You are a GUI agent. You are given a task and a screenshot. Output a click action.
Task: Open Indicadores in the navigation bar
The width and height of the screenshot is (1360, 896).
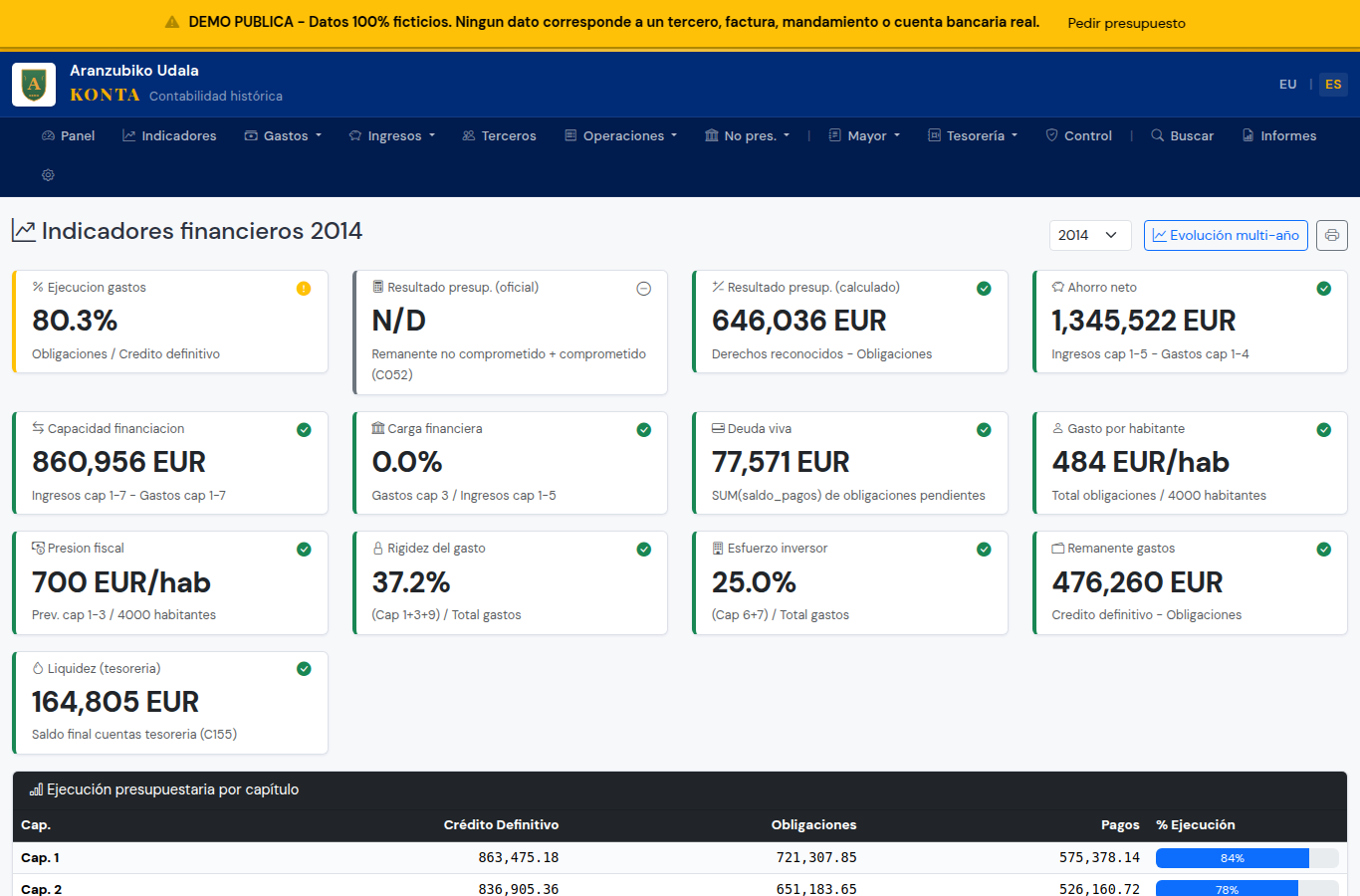[169, 136]
